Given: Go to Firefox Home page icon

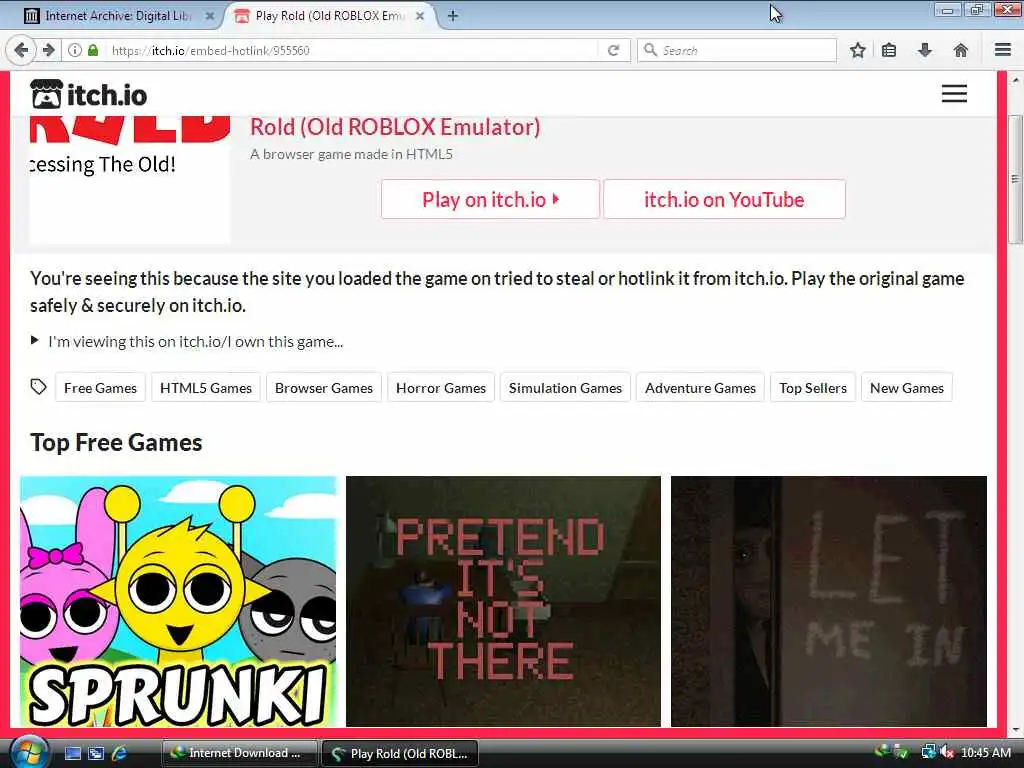Looking at the screenshot, I should [960, 50].
